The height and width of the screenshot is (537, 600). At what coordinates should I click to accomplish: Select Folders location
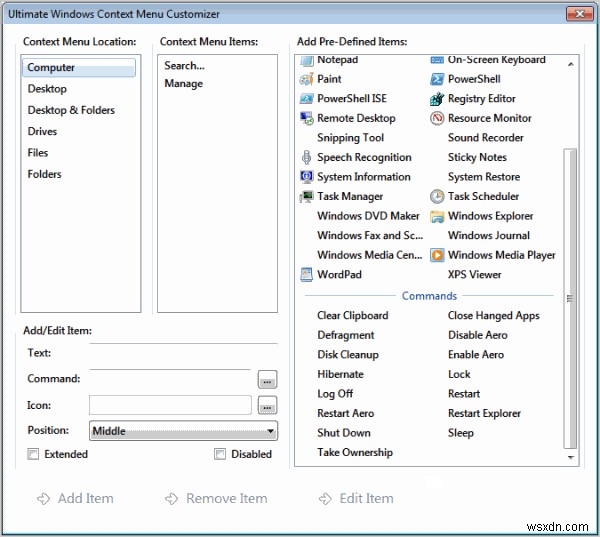point(44,175)
